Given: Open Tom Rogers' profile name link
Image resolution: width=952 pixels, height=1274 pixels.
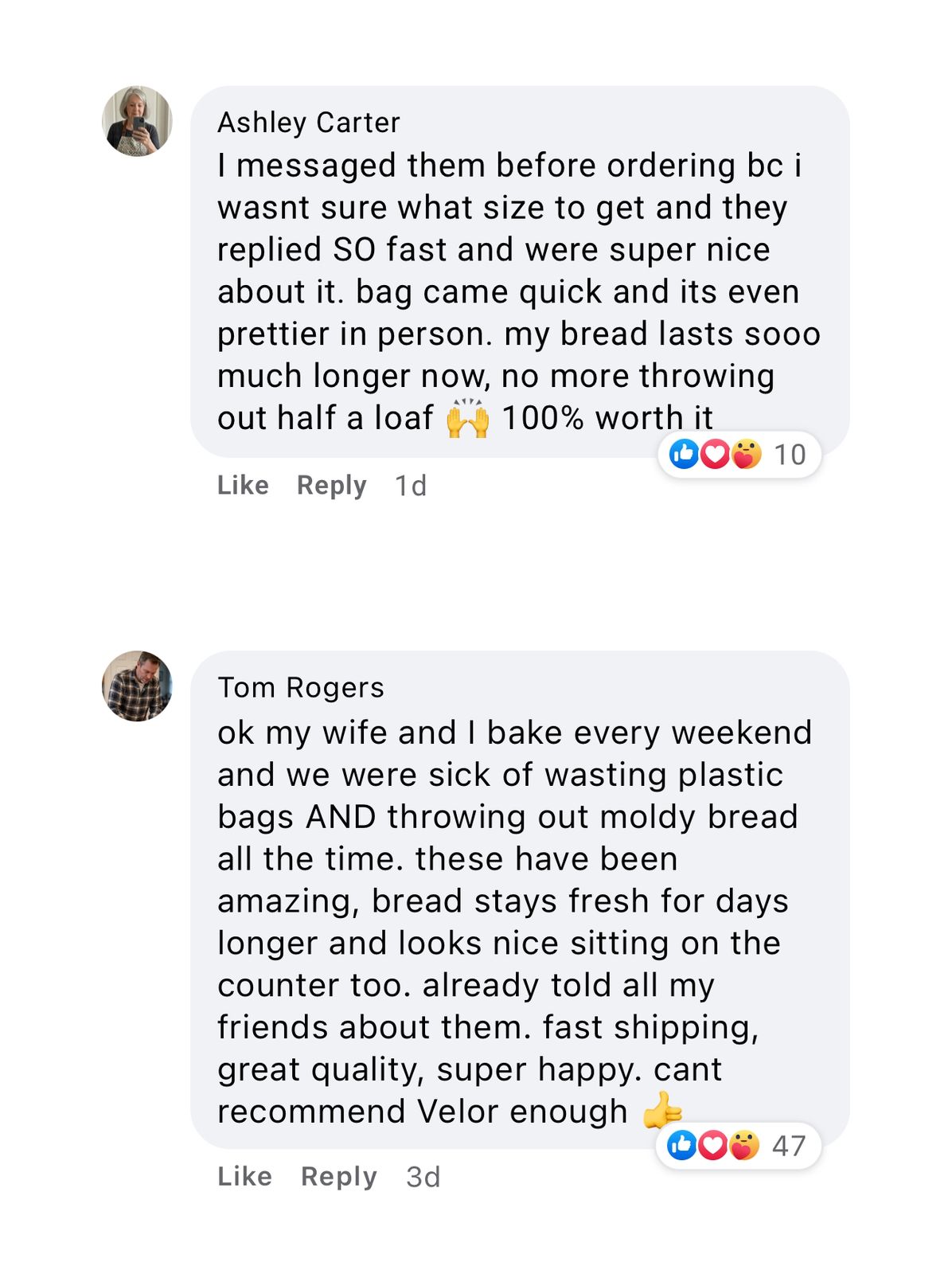Looking at the screenshot, I should click(x=301, y=687).
